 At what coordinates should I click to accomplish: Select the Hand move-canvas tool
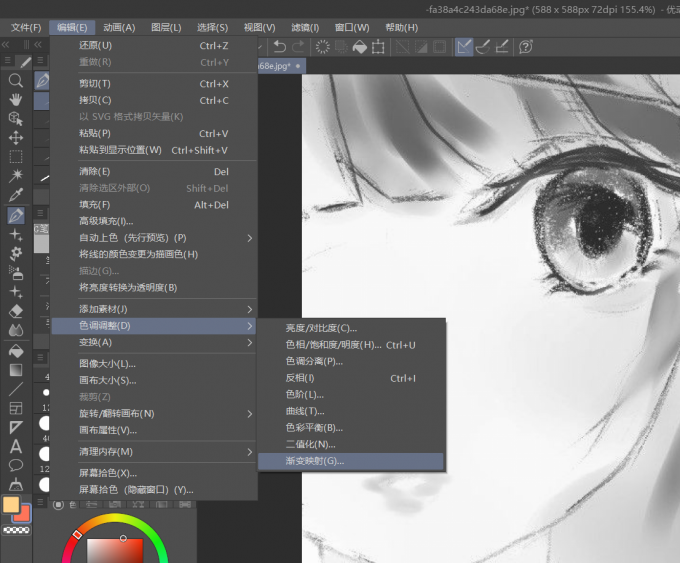pos(16,99)
